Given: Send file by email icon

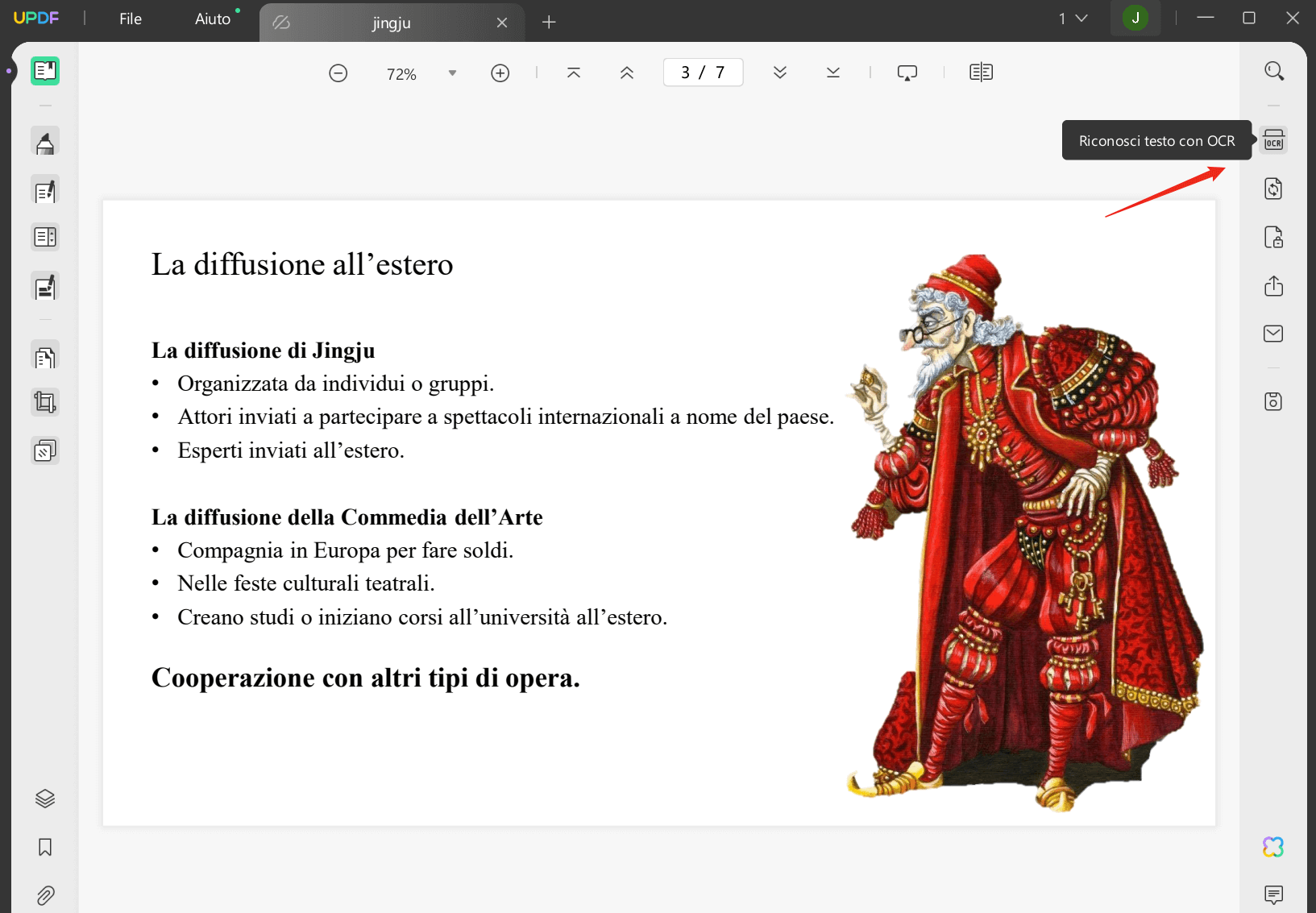Looking at the screenshot, I should click(1273, 334).
